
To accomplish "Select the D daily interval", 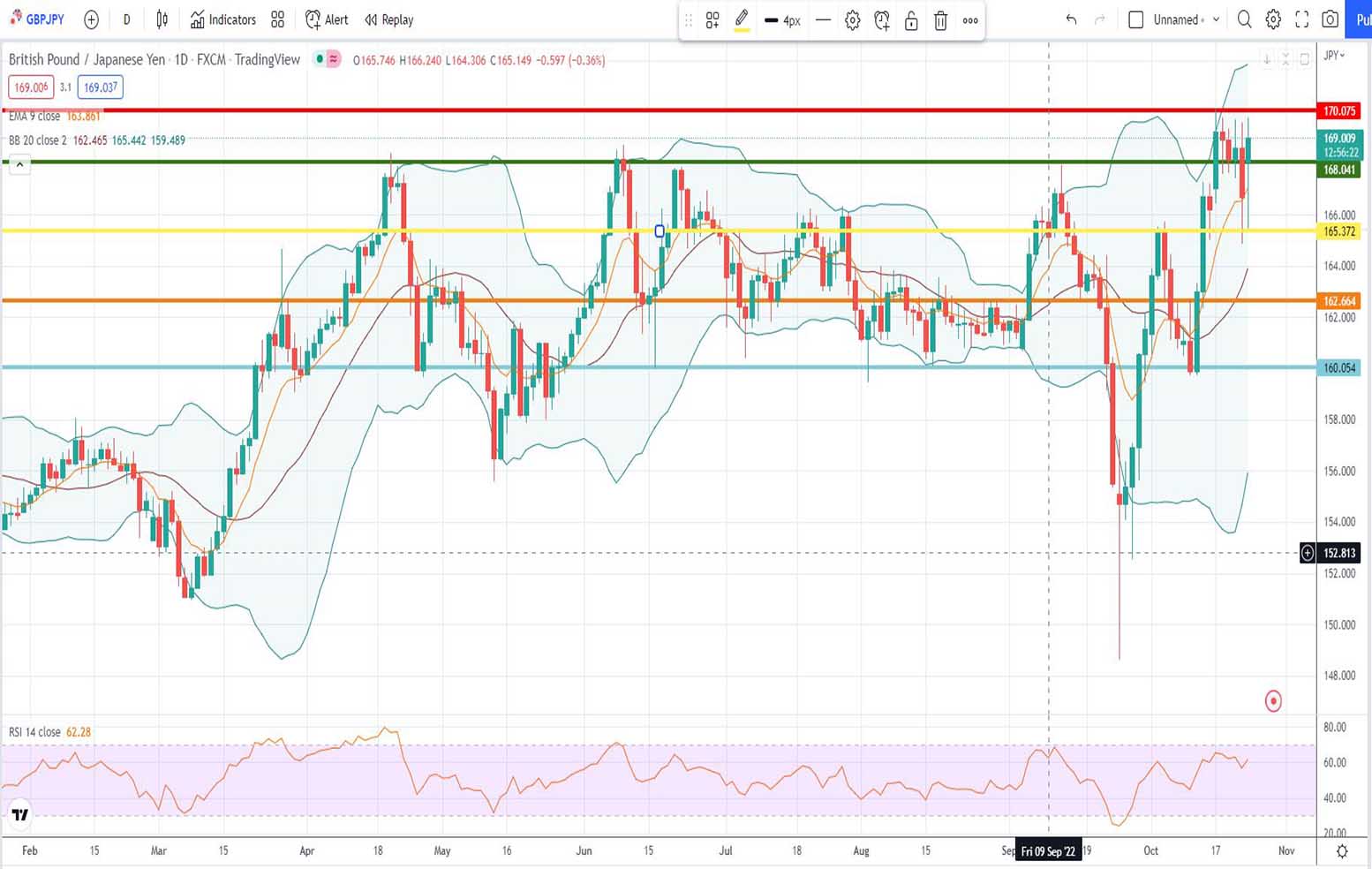I will point(125,19).
